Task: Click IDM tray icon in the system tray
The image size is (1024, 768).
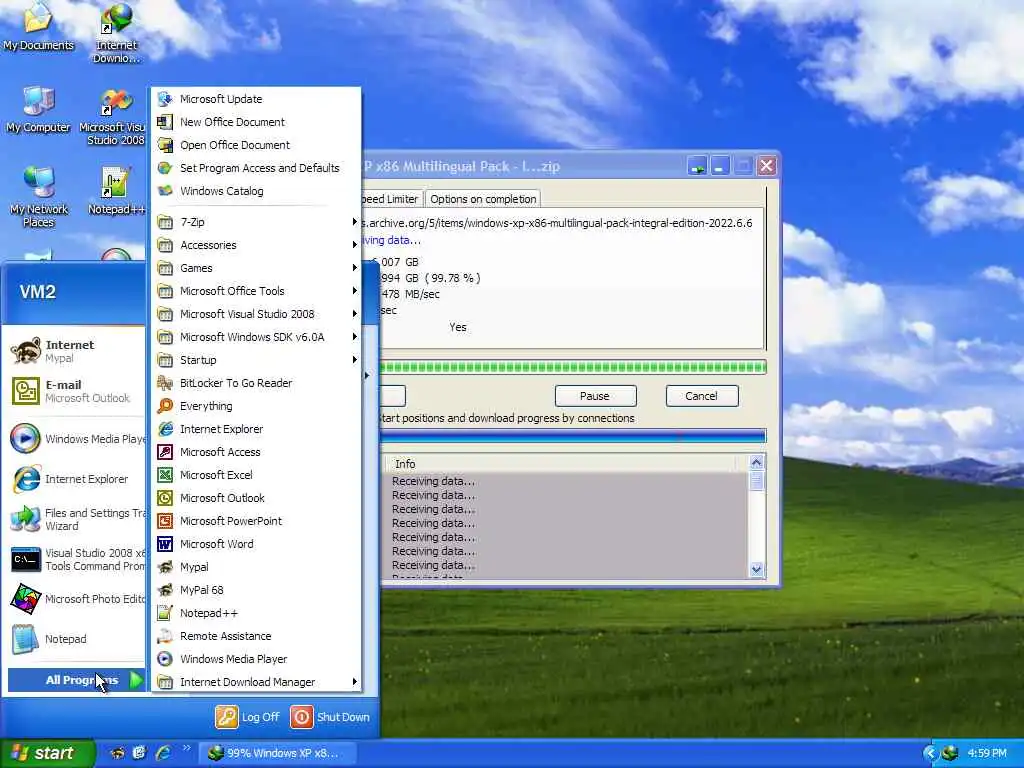Action: click(x=950, y=753)
